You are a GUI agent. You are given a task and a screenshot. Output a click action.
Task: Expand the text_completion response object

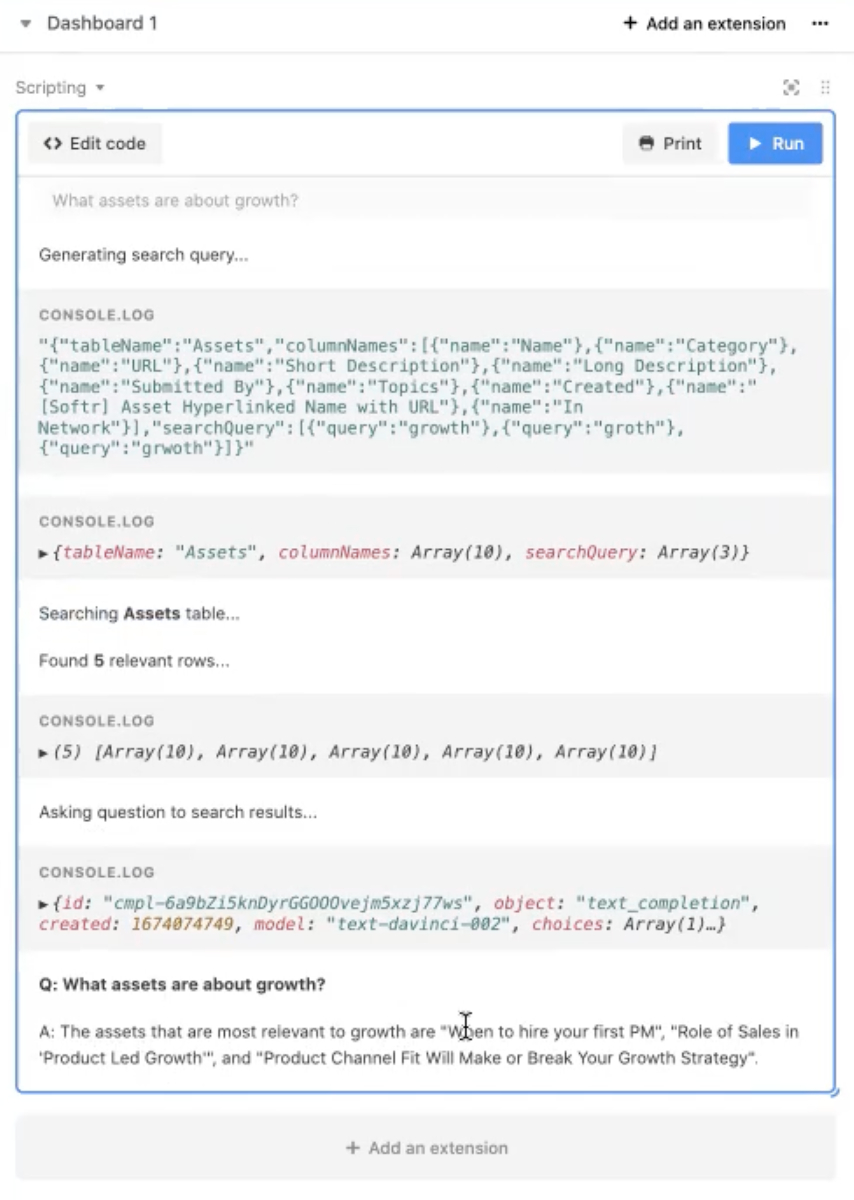(43, 904)
